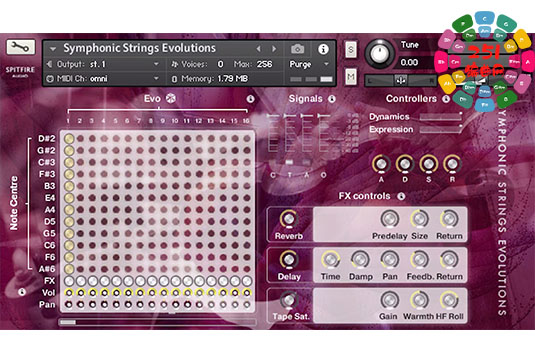Click the Reverb Return knob
Viewport: 535px width, 363px height.
pos(449,219)
